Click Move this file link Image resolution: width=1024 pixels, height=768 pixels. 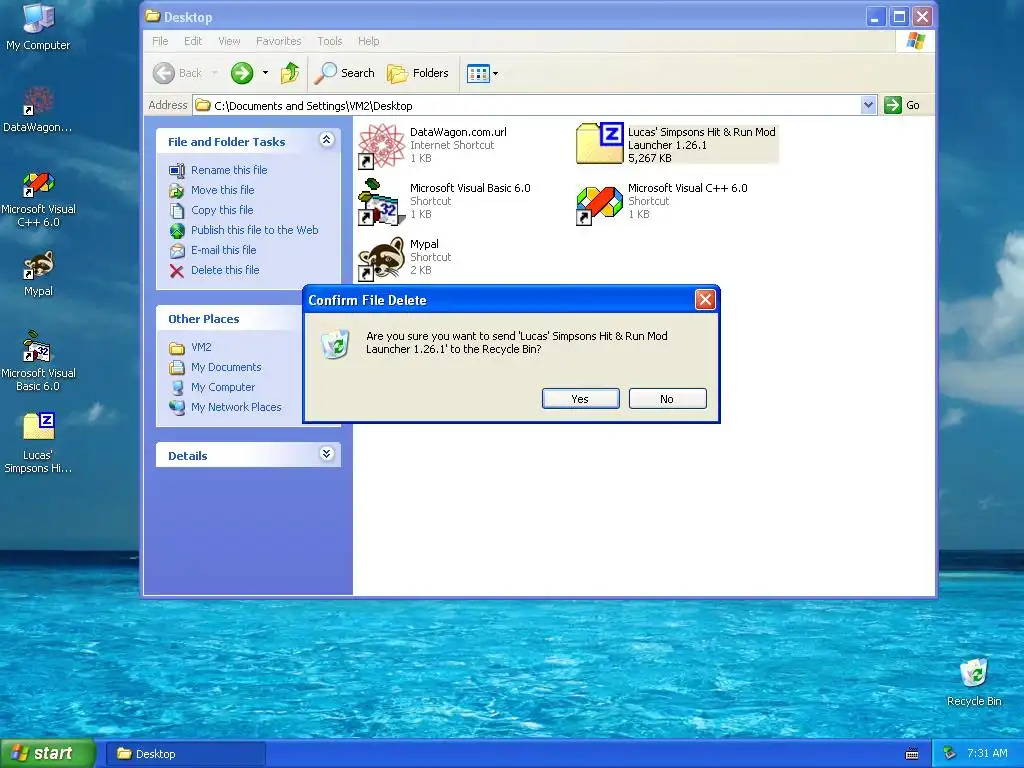pos(223,190)
